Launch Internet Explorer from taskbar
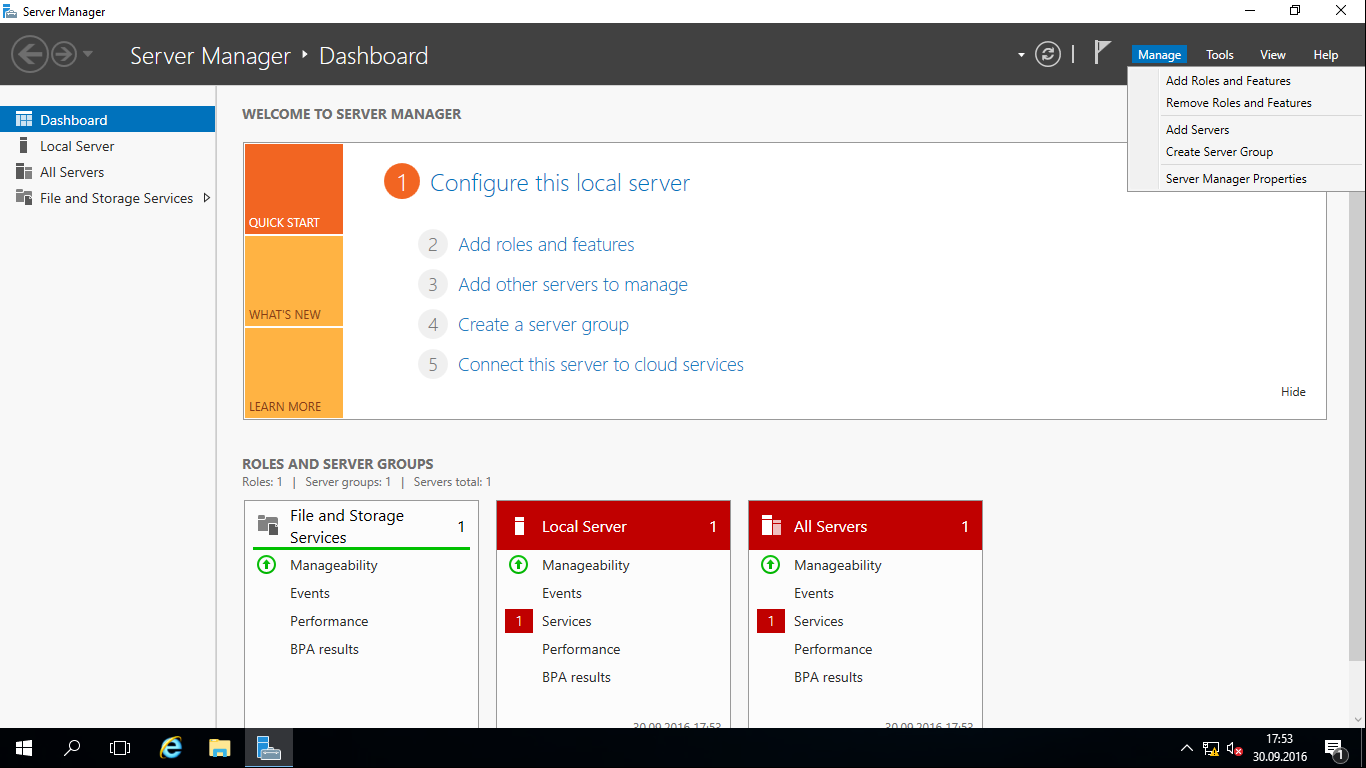This screenshot has height=768, width=1366. coord(172,748)
